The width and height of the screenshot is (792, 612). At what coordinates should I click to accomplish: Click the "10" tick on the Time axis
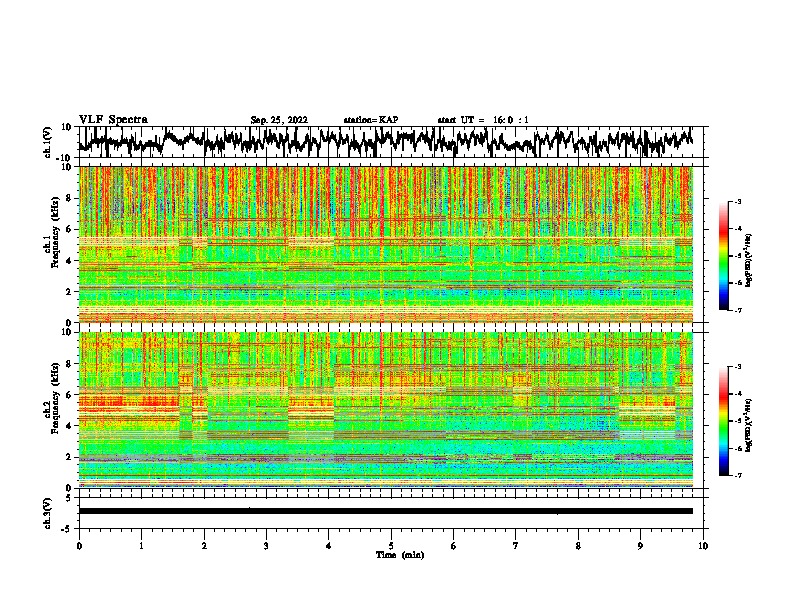pyautogui.click(x=703, y=546)
